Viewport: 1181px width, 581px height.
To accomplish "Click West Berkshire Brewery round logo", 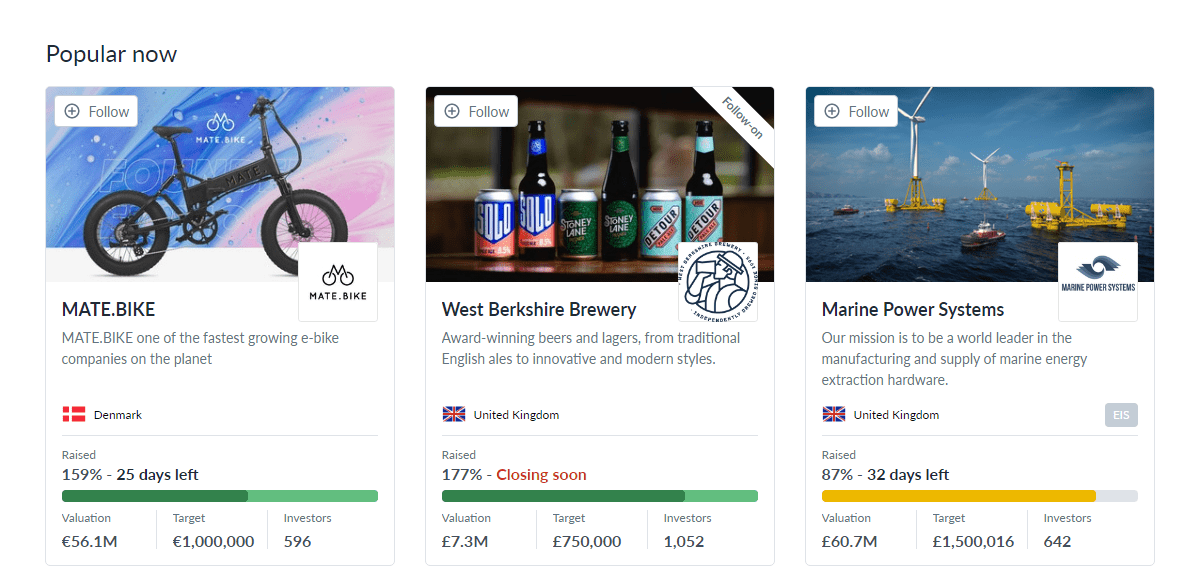I will click(718, 282).
